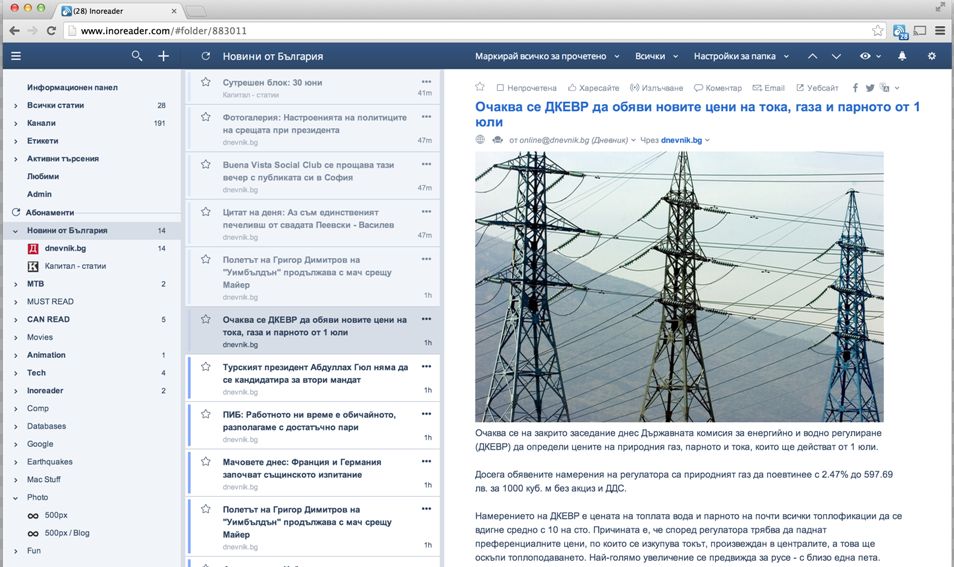Viewport: 954px width, 567px height.
Task: Click the plus icon to add subscription
Action: 164,56
